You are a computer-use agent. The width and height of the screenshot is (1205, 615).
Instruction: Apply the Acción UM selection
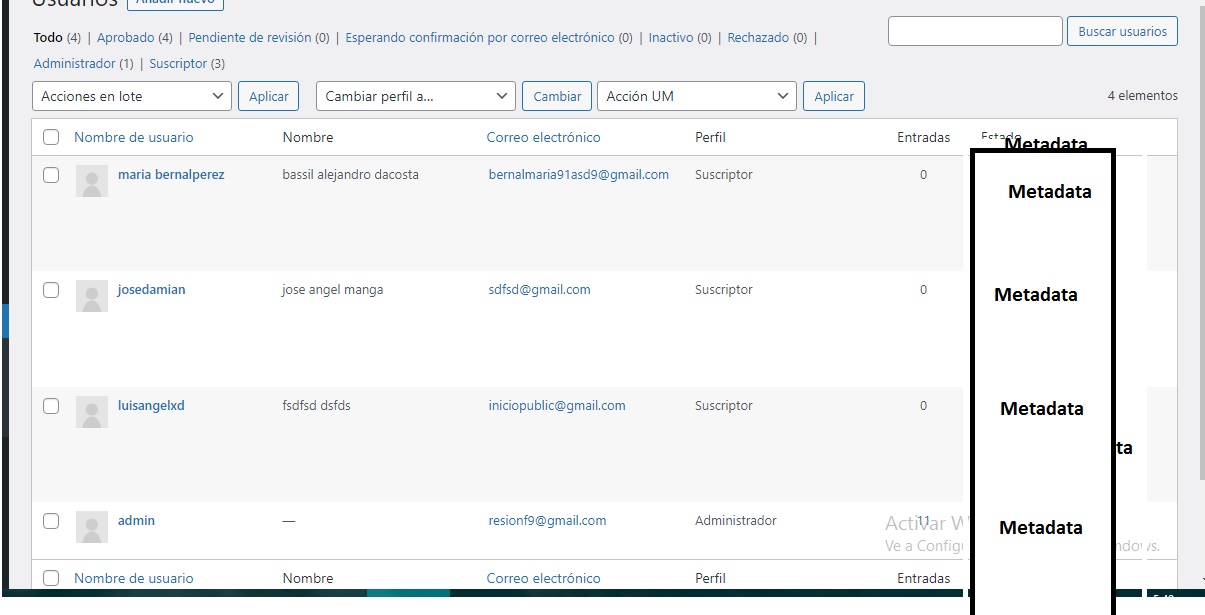(834, 96)
